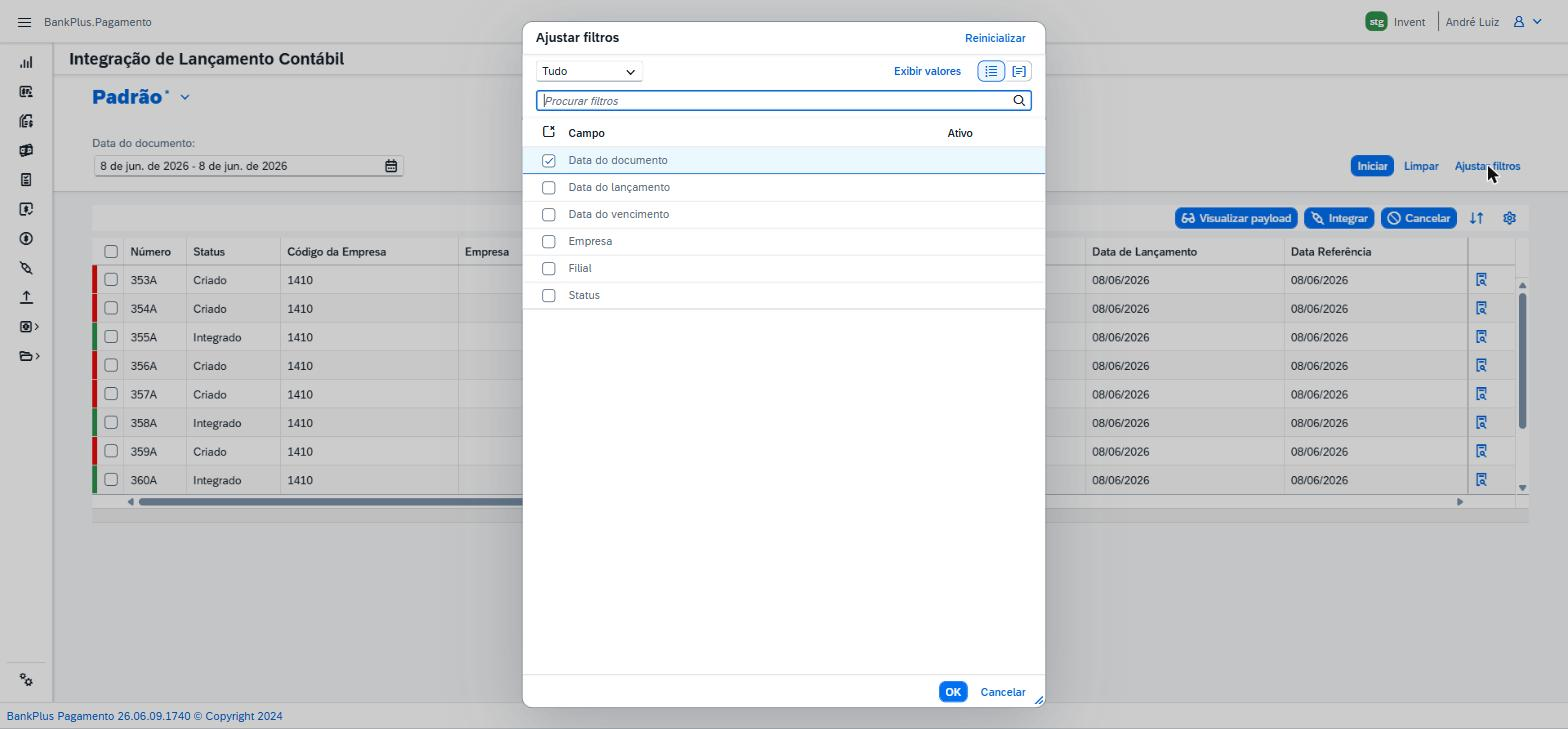Viewport: 1568px width, 729px height.
Task: Open the bar chart sidebar icon
Action: tap(26, 62)
